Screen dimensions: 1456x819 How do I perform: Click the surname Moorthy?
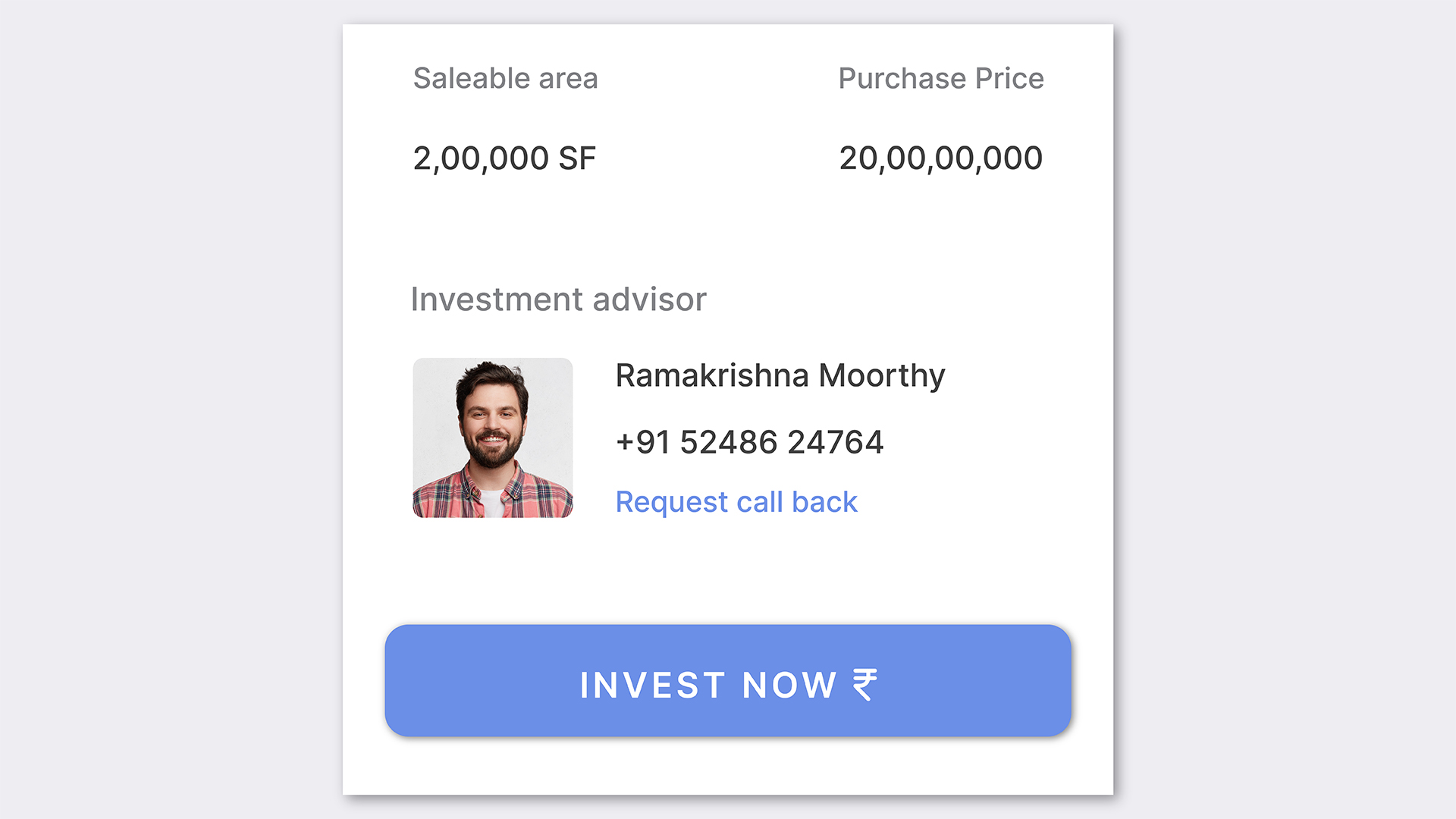tap(881, 376)
